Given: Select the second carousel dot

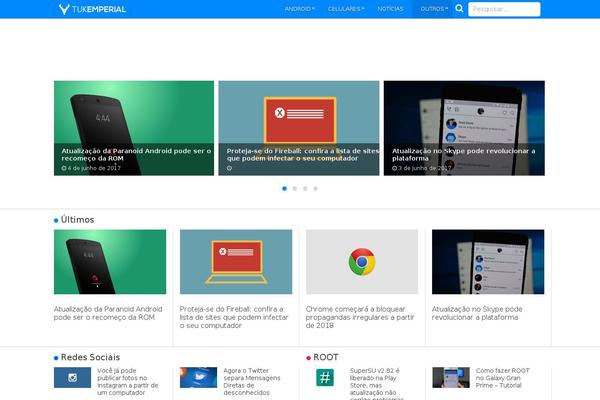Looking at the screenshot, I should tap(295, 188).
